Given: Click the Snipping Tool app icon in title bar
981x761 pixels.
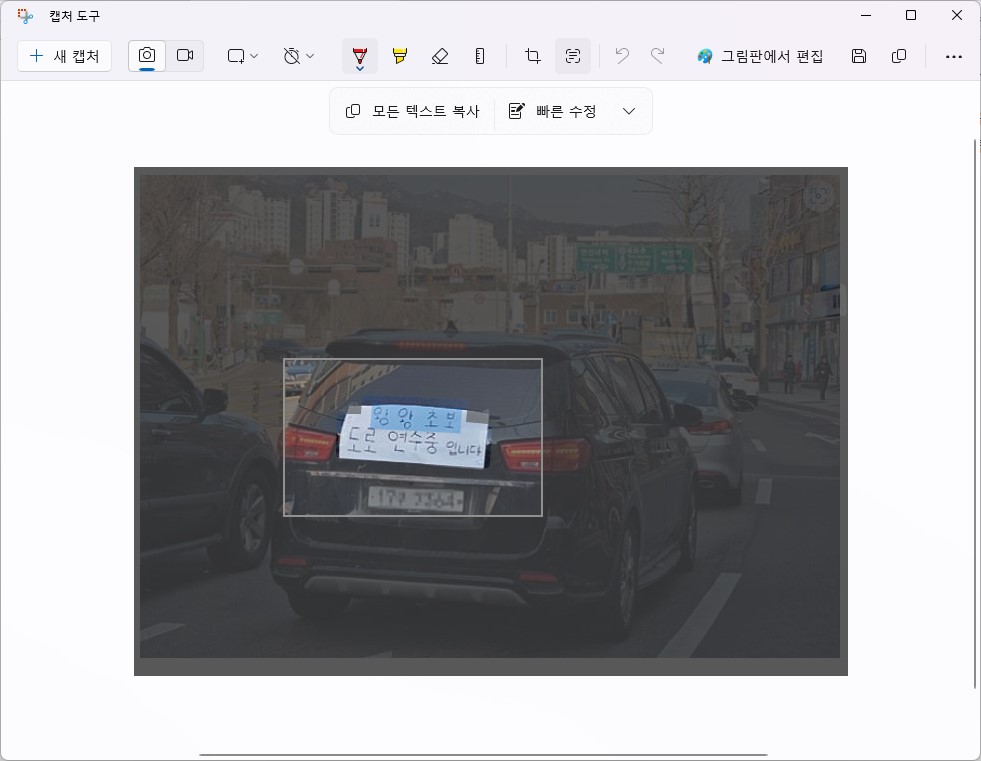Looking at the screenshot, I should tap(25, 16).
